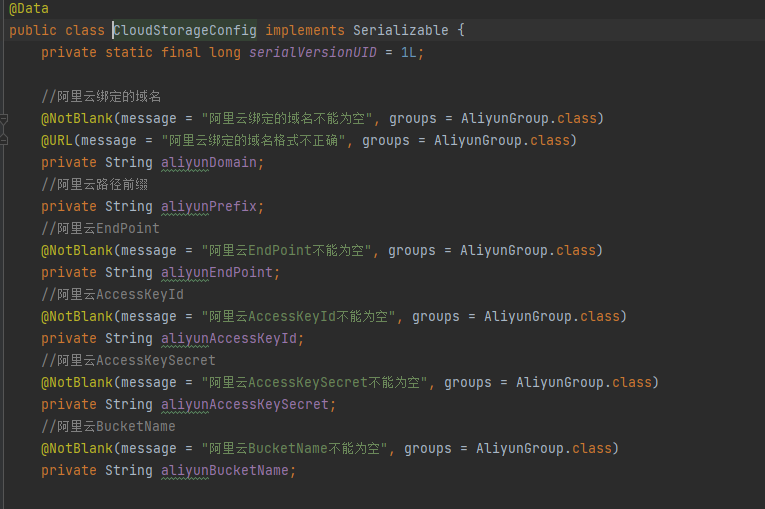The width and height of the screenshot is (765, 509).
Task: Click the aliyunAccessKeyId field name
Action: (x=229, y=338)
